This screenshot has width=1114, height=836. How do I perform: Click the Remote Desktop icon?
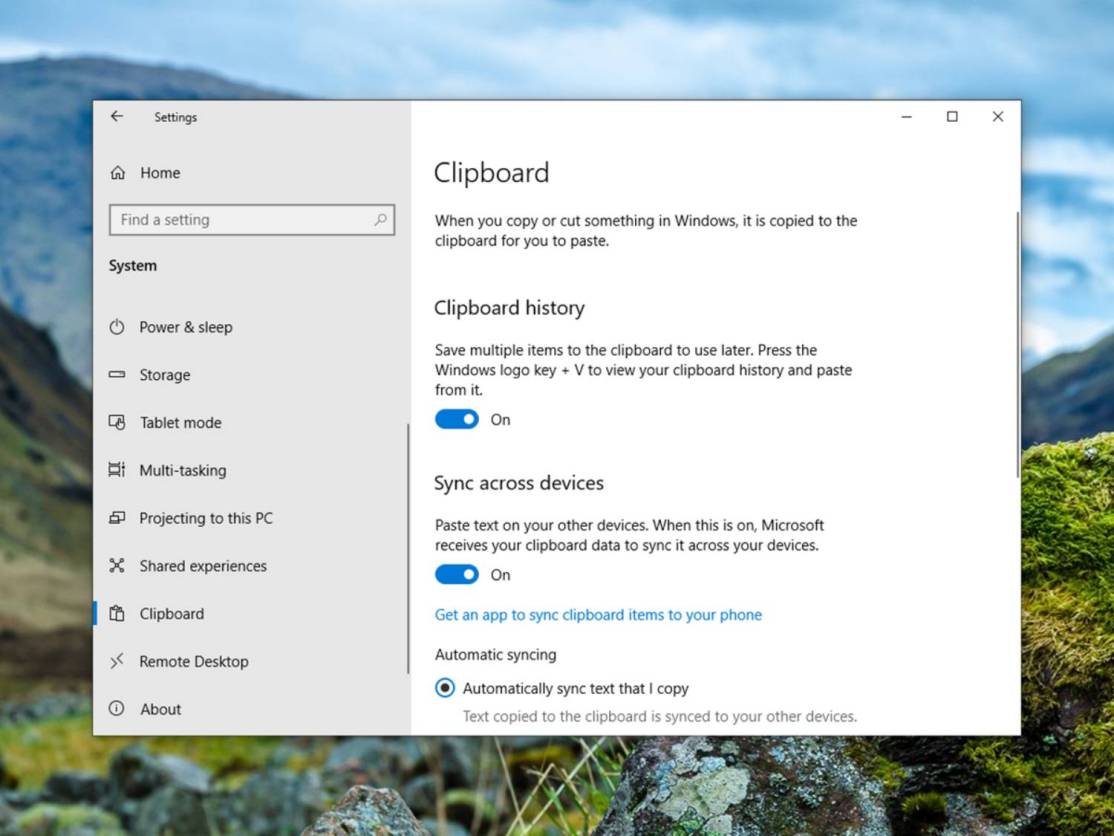[117, 661]
